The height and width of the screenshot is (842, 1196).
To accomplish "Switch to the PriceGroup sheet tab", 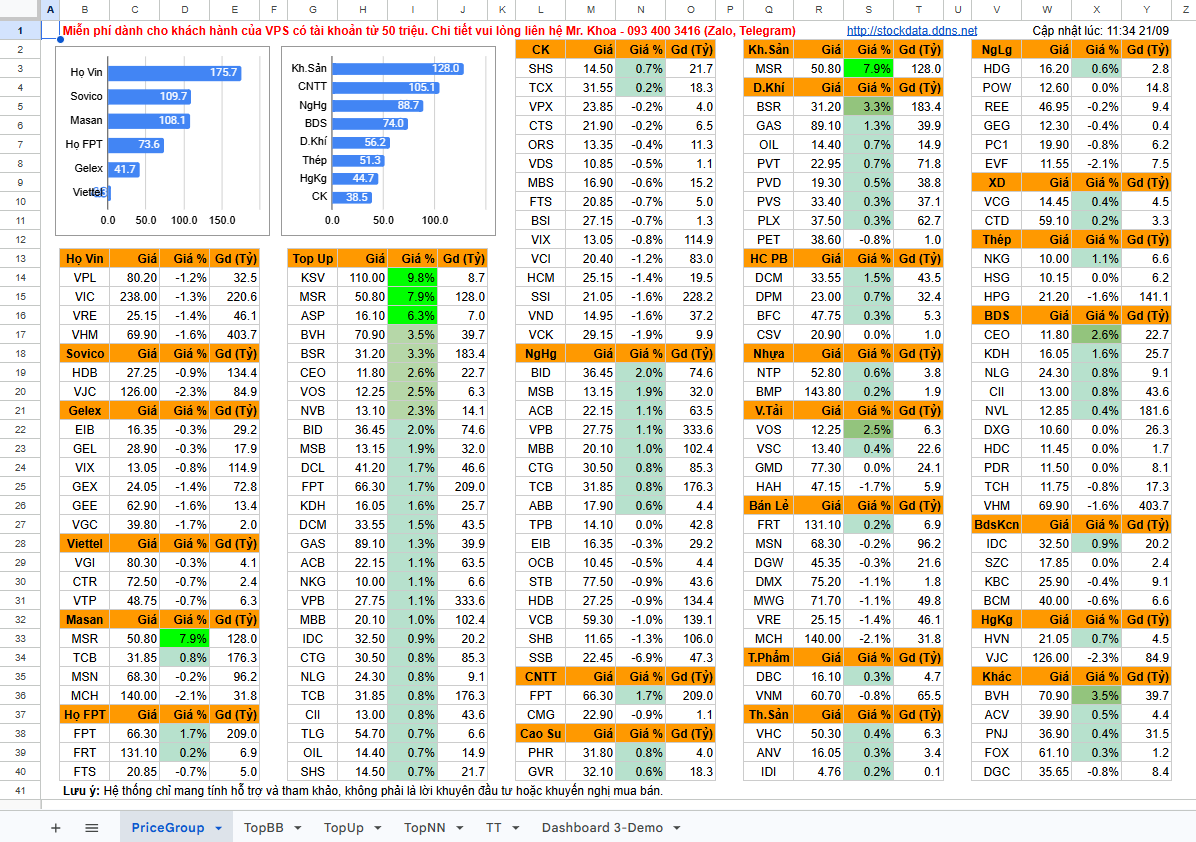I will tap(168, 828).
